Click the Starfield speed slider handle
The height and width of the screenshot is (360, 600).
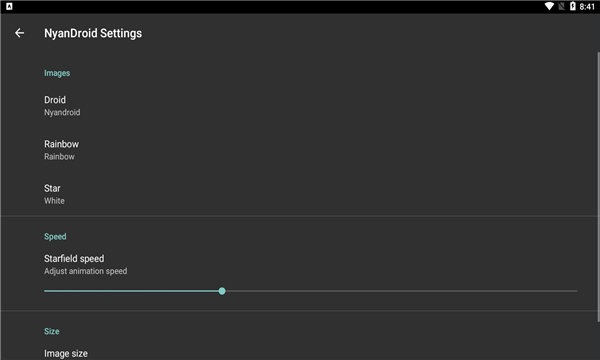222,291
